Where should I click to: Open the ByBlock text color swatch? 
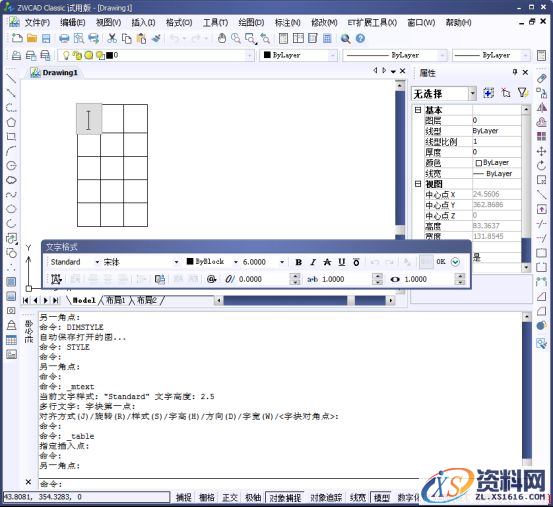point(190,262)
